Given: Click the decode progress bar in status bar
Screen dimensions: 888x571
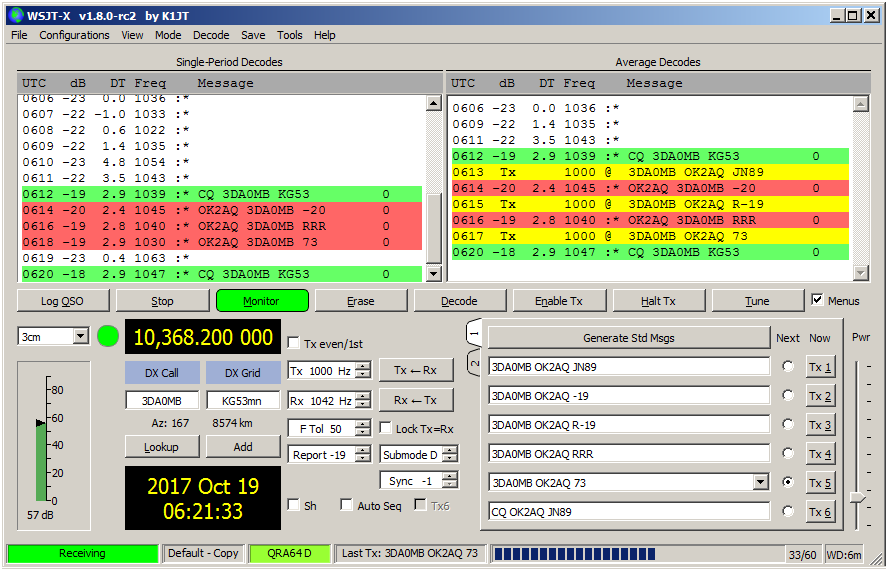Looking at the screenshot, I should pos(639,553).
